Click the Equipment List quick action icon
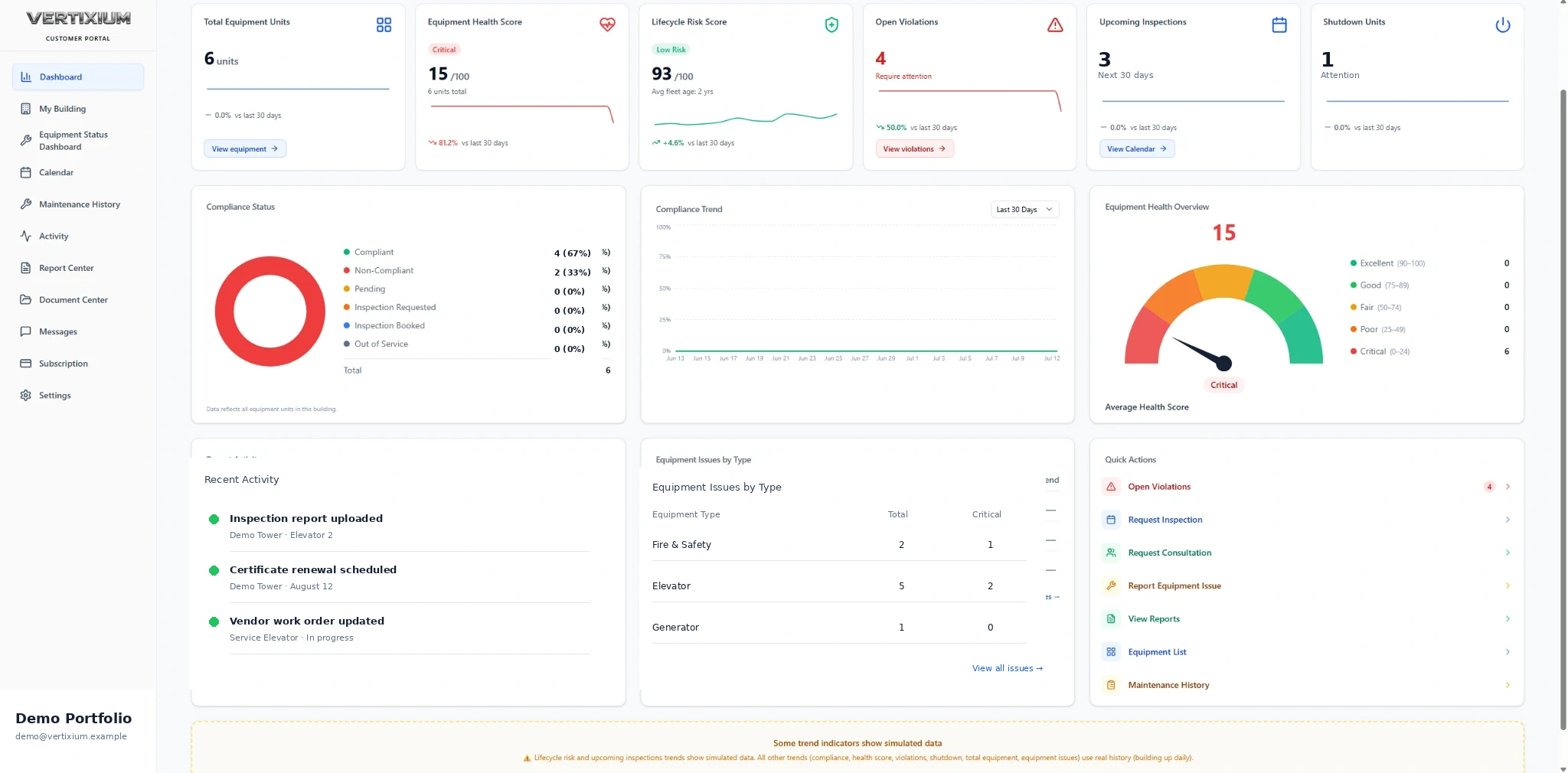 click(1111, 652)
